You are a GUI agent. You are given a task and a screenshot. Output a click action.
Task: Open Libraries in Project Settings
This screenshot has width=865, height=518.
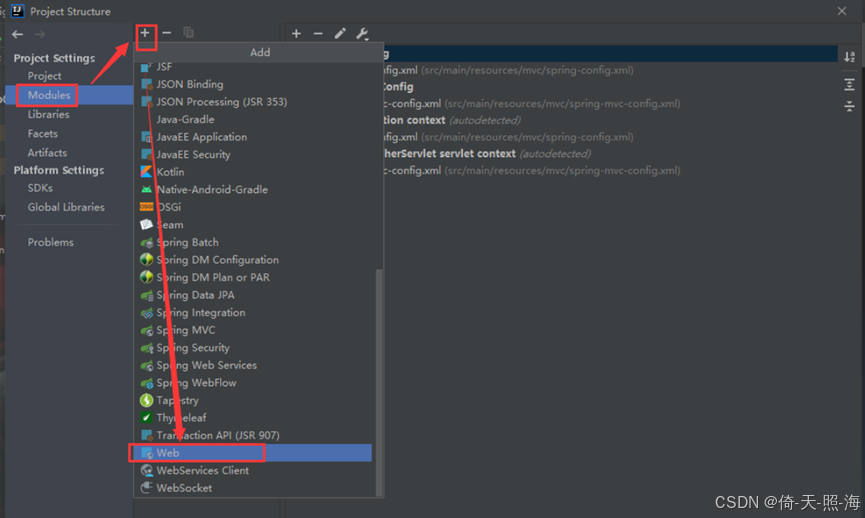click(49, 114)
